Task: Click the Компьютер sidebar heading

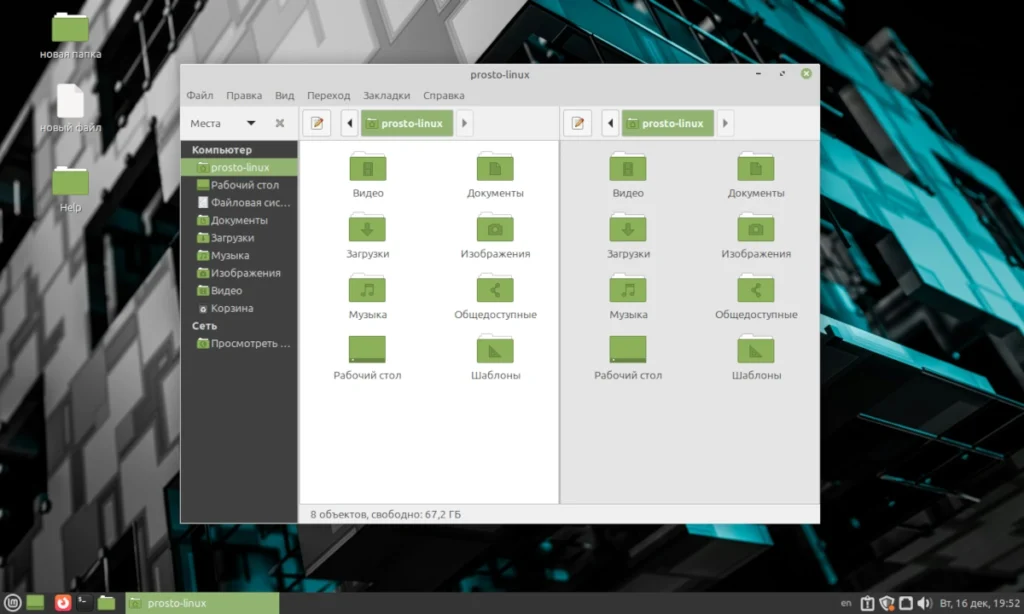Action: point(222,150)
